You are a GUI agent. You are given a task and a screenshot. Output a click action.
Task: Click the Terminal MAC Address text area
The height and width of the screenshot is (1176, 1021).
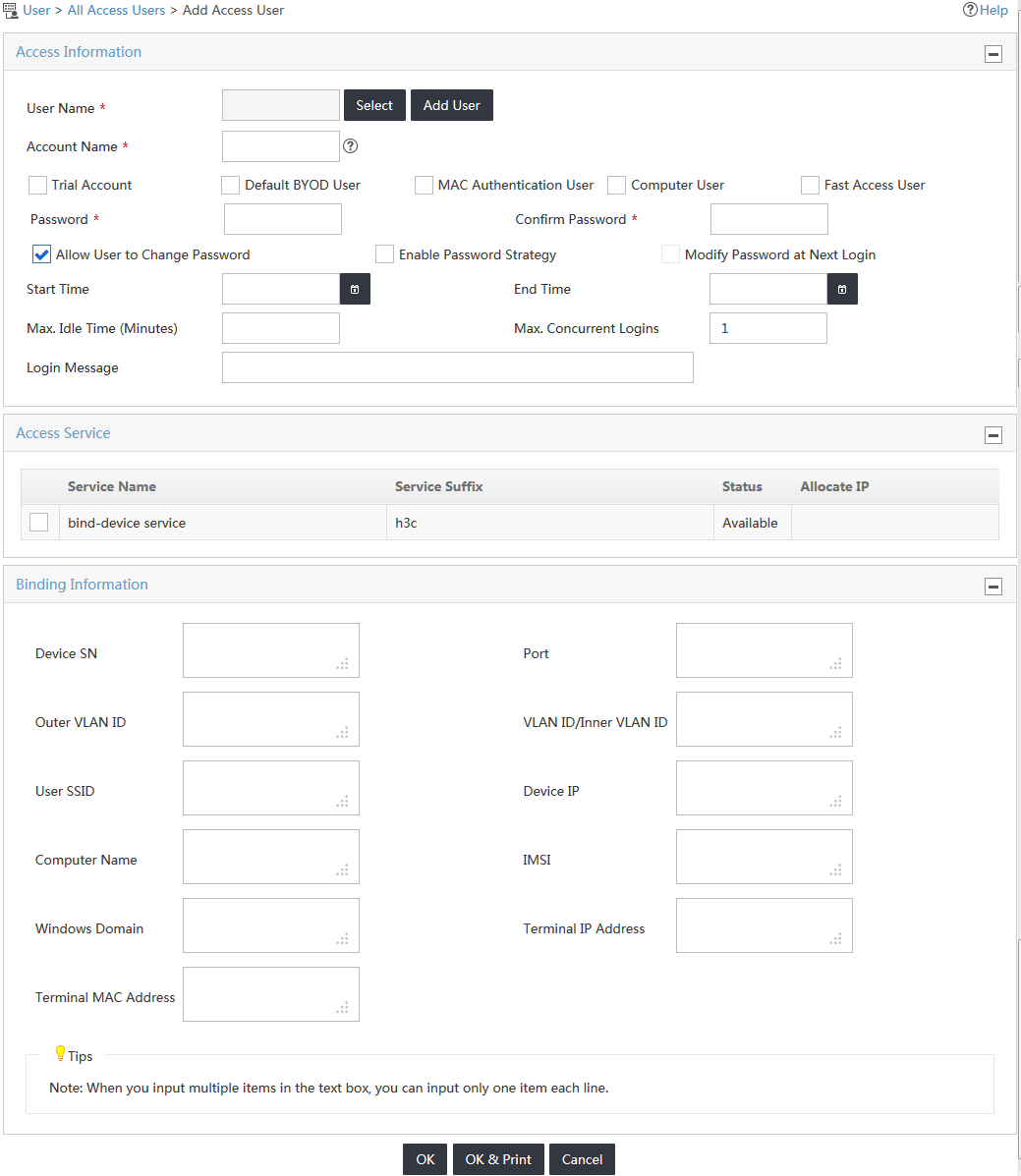pyautogui.click(x=271, y=993)
